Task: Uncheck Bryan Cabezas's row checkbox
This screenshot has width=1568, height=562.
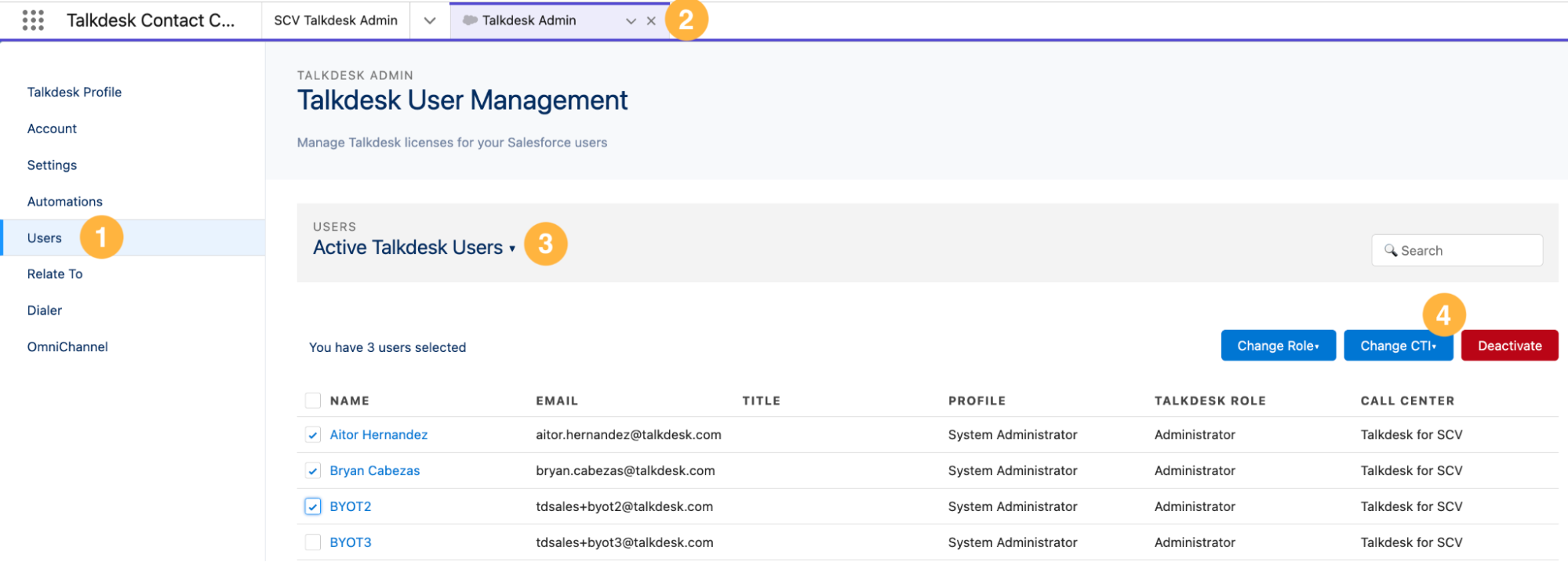Action: pyautogui.click(x=313, y=471)
